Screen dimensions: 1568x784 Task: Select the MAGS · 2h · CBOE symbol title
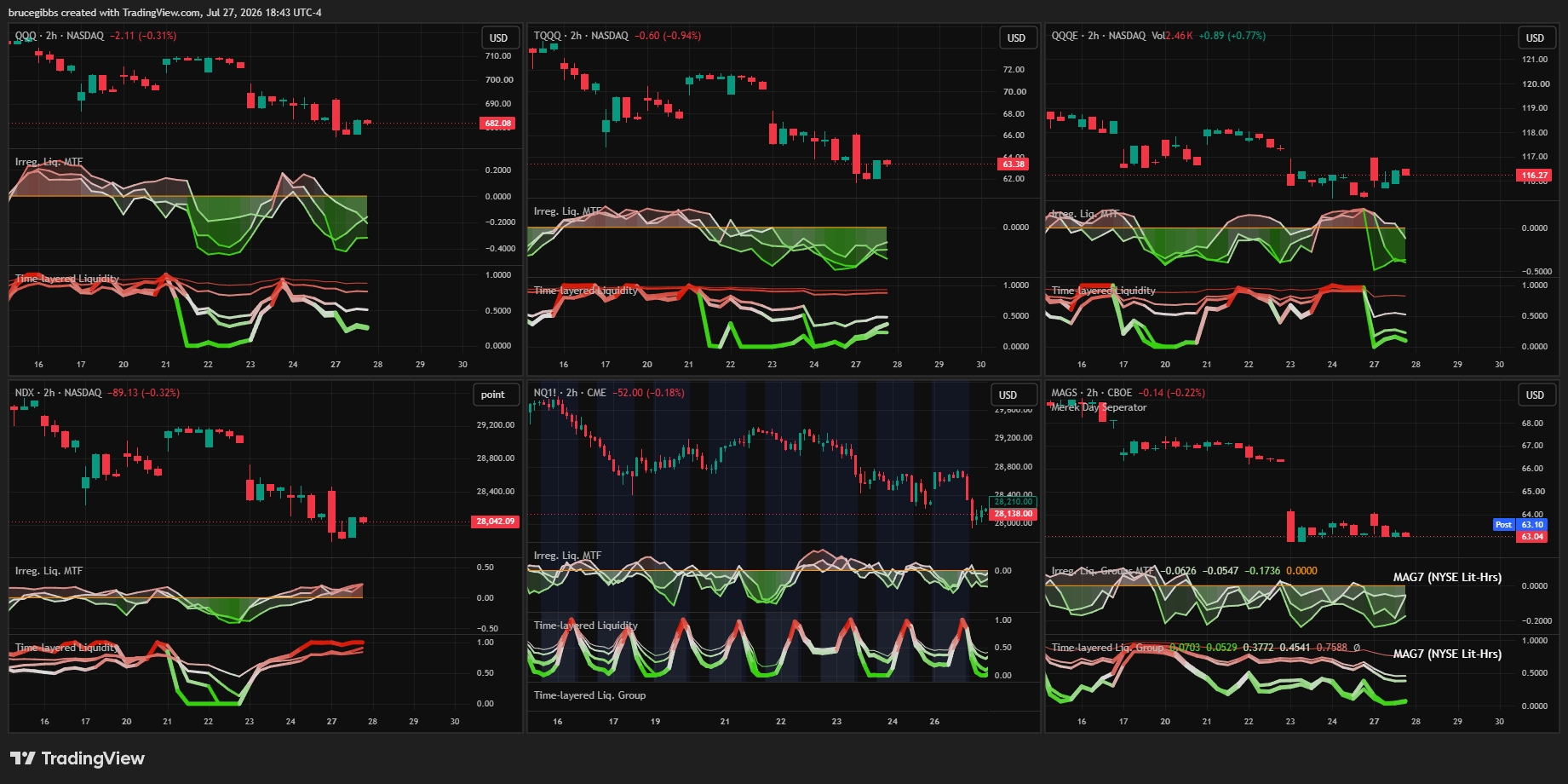pyautogui.click(x=1092, y=393)
